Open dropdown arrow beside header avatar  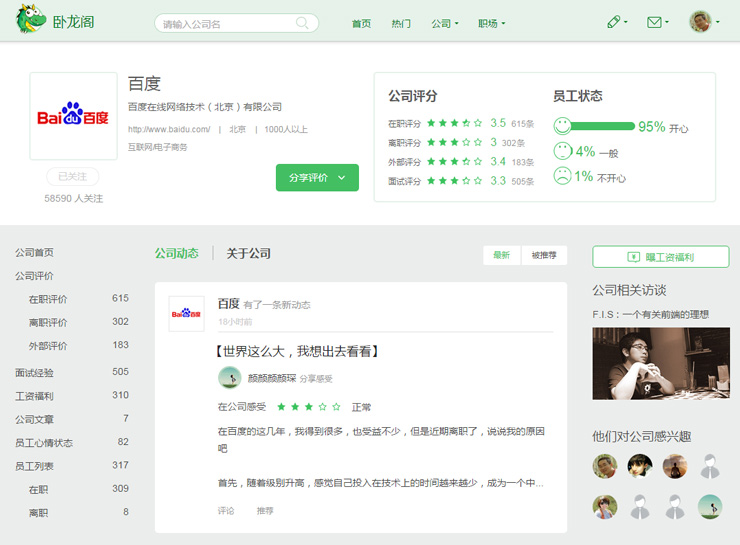click(717, 22)
